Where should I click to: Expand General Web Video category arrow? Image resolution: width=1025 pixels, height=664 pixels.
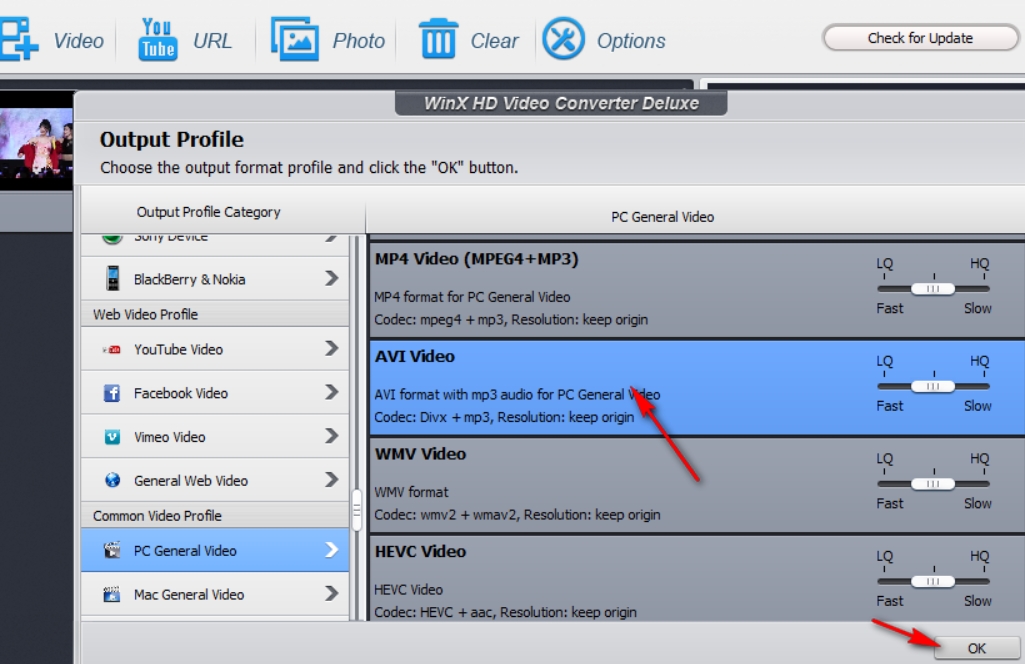click(331, 480)
